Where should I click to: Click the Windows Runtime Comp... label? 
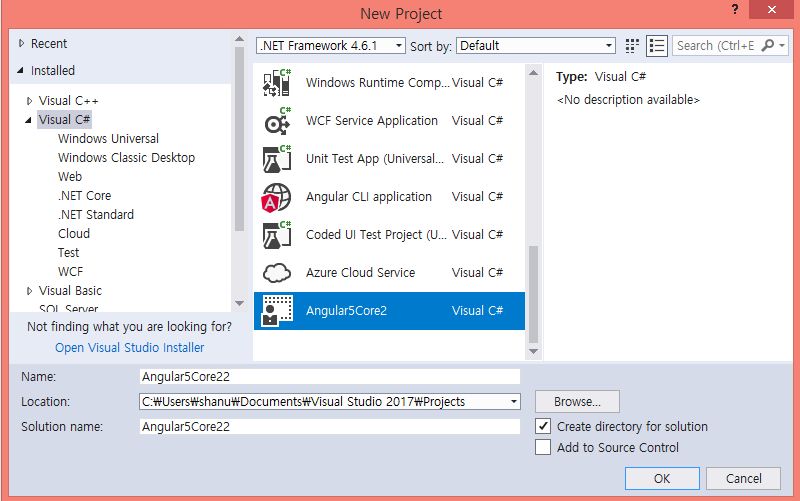coord(378,83)
